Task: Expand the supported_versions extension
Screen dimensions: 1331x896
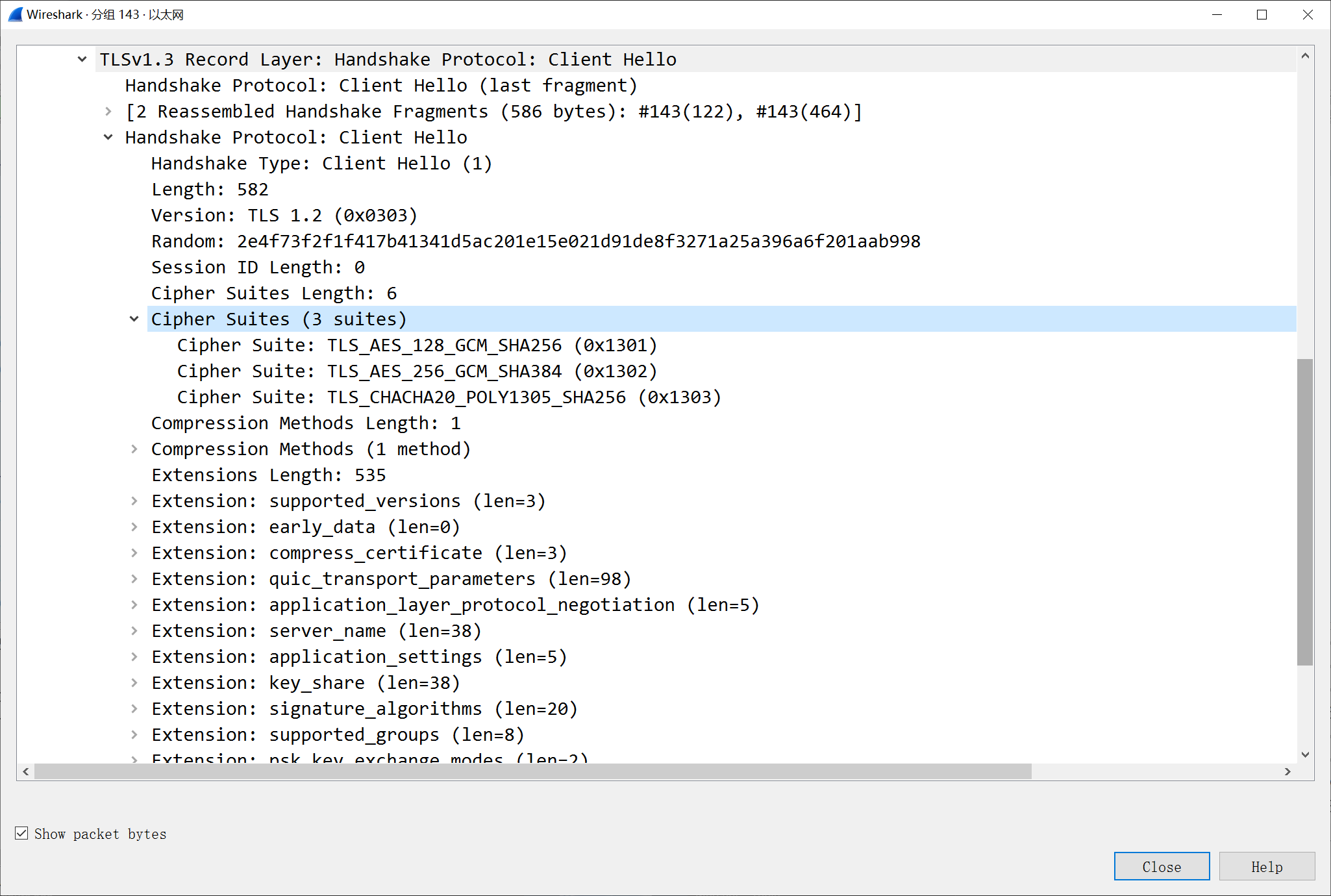Action: point(134,501)
